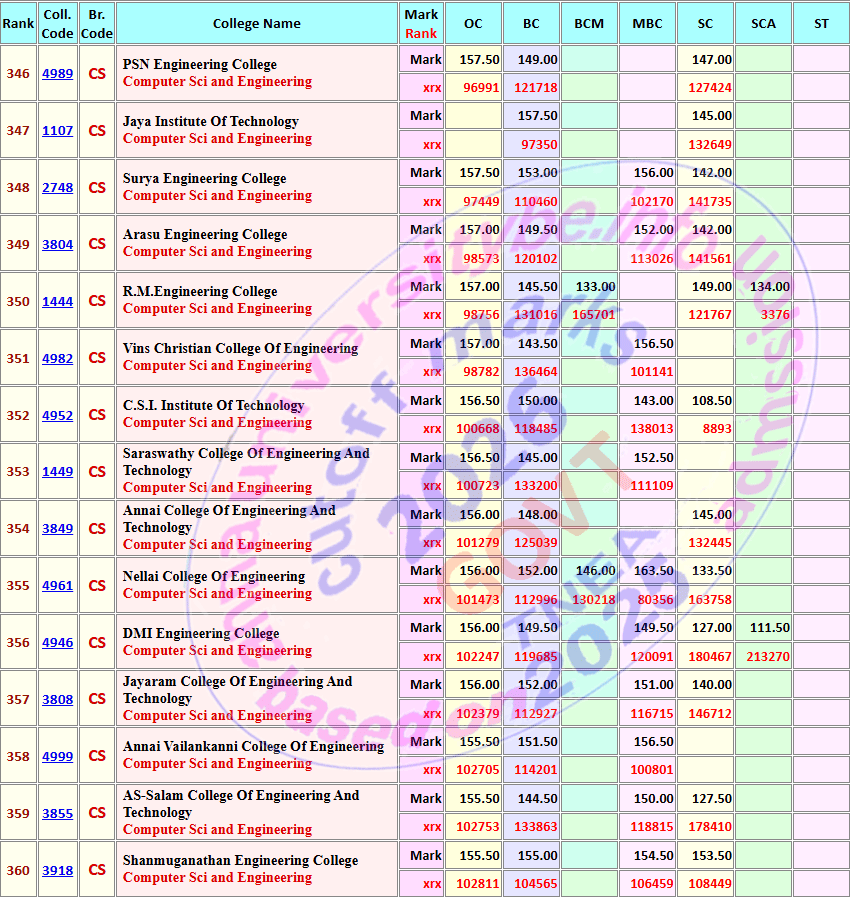
Task: Select the OC column header
Action: coord(473,23)
